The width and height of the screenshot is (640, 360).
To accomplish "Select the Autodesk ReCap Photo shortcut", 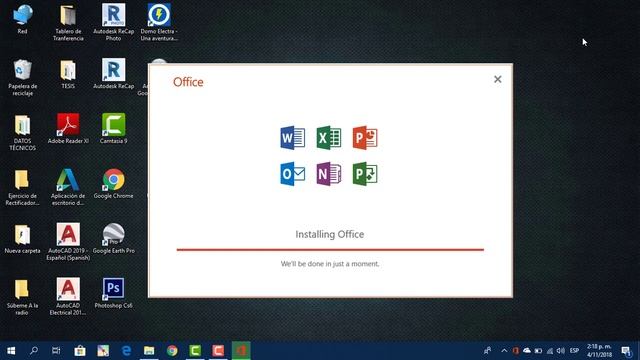I will click(x=113, y=22).
